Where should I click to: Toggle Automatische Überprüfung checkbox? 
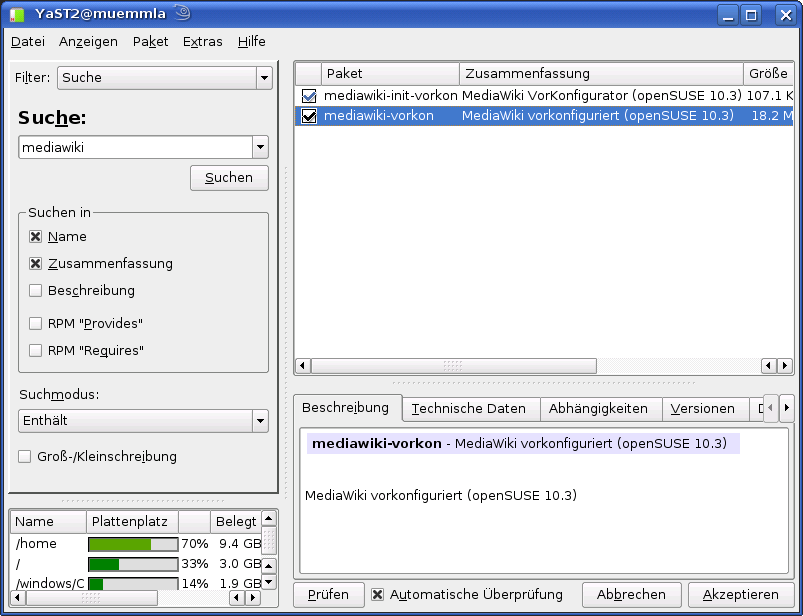pyautogui.click(x=377, y=594)
